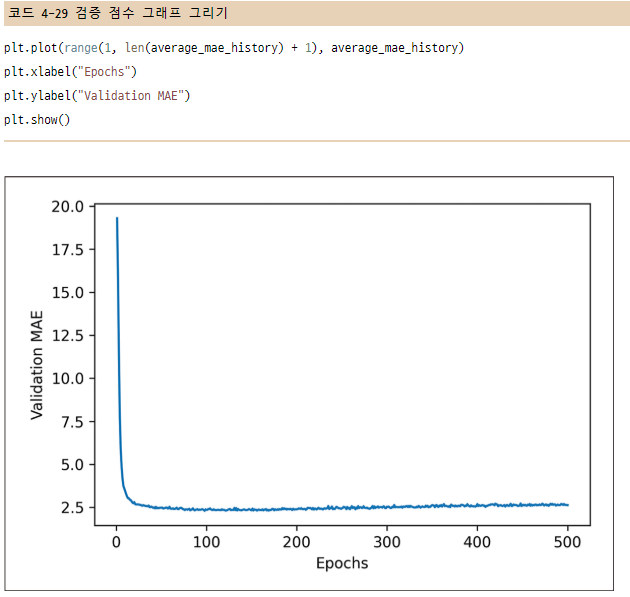Click the y-axis tick value 20.0
Screen dimensions: 630x597
[68, 206]
